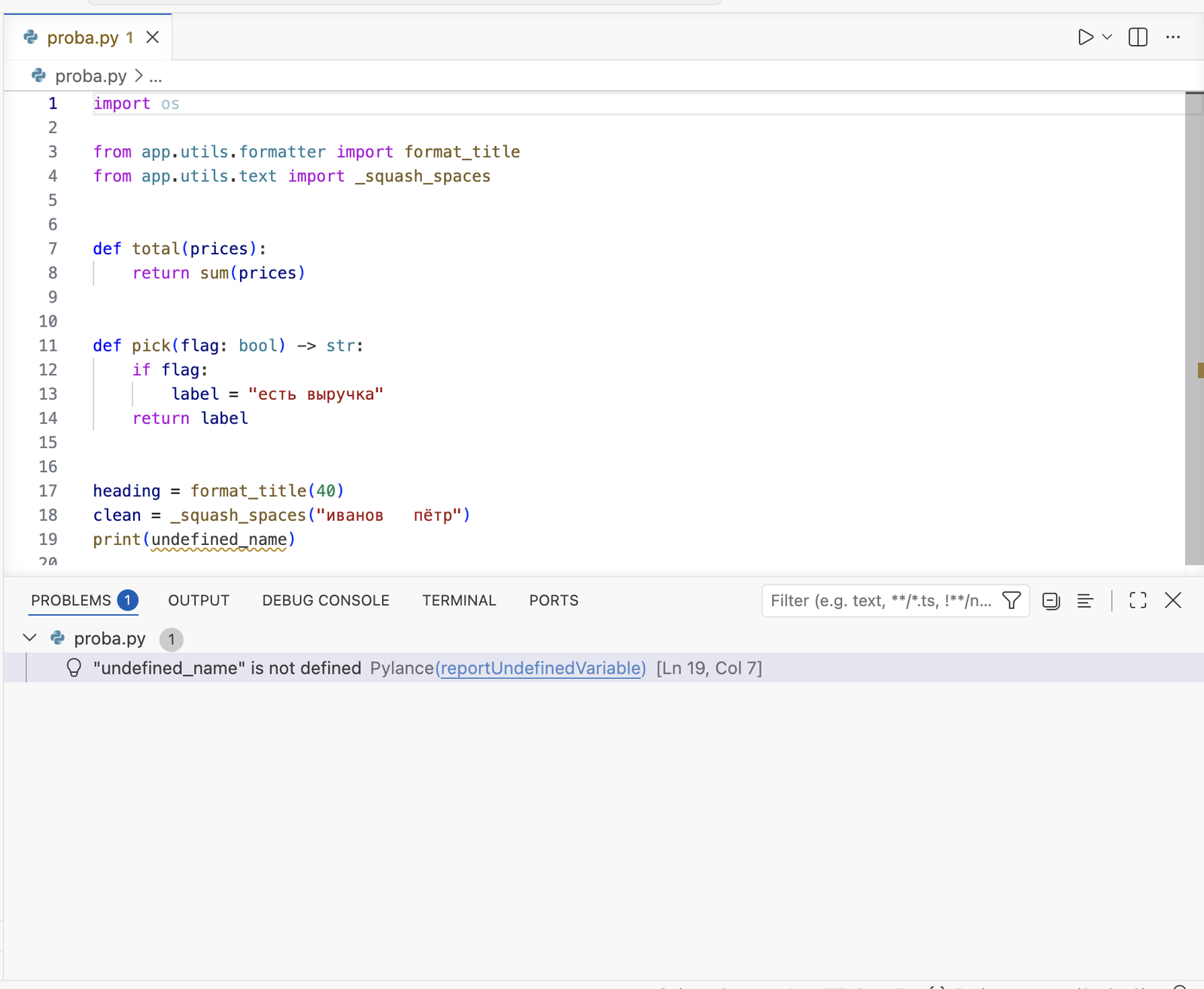This screenshot has width=1204, height=989.
Task: Maximize the bottom panel size
Action: [x=1138, y=600]
